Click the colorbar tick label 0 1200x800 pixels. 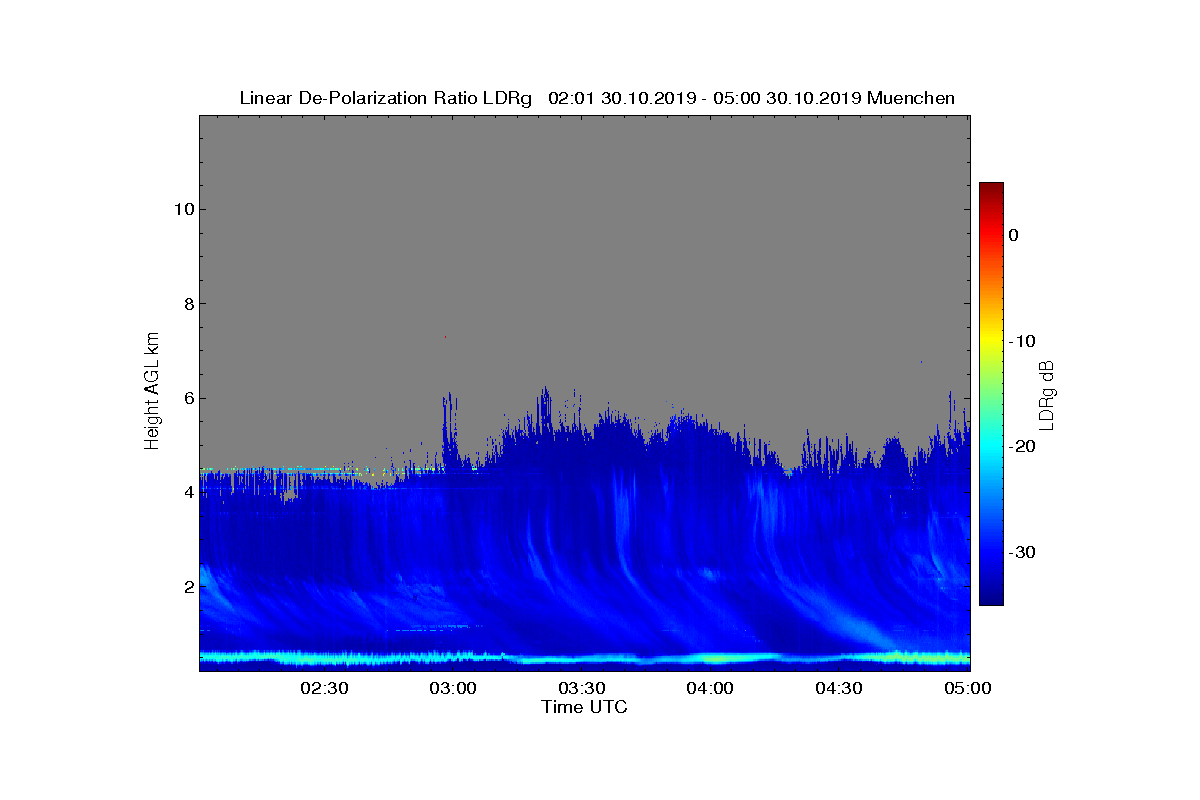coord(1013,235)
